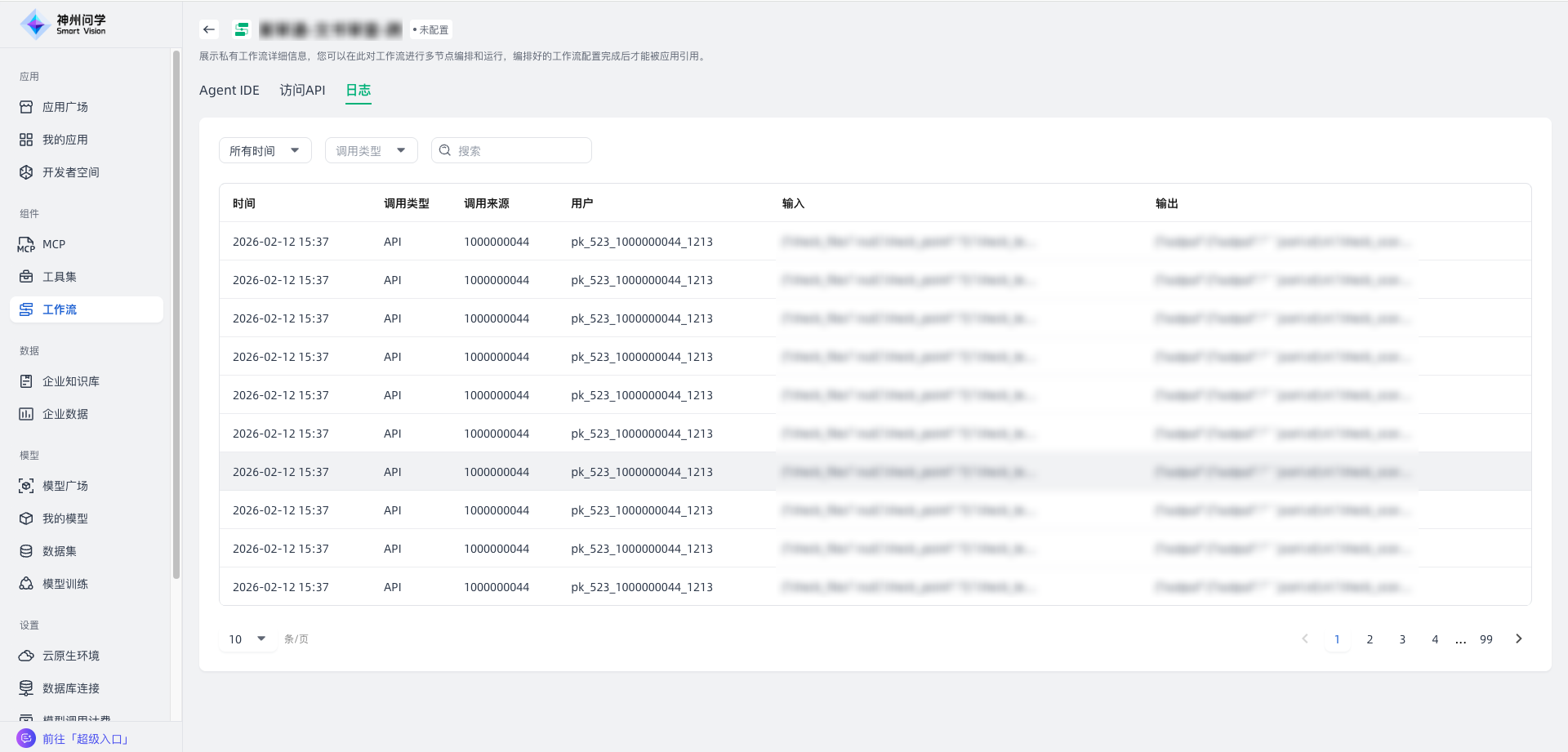The image size is (1568, 752).
Task: Click the MCP sidebar icon
Action: click(x=26, y=244)
